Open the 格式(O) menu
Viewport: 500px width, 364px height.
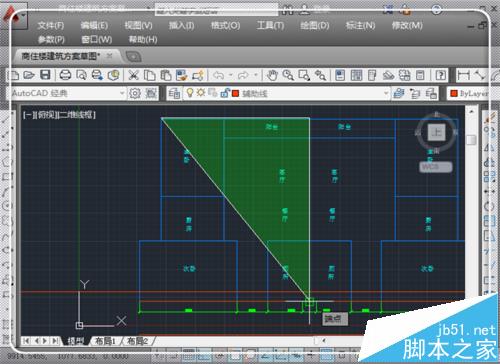click(x=226, y=25)
